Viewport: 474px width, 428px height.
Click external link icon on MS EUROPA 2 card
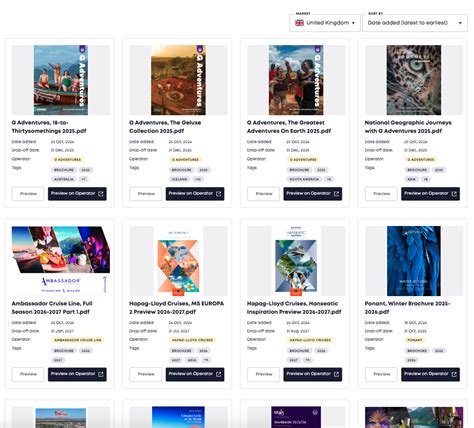pyautogui.click(x=219, y=374)
